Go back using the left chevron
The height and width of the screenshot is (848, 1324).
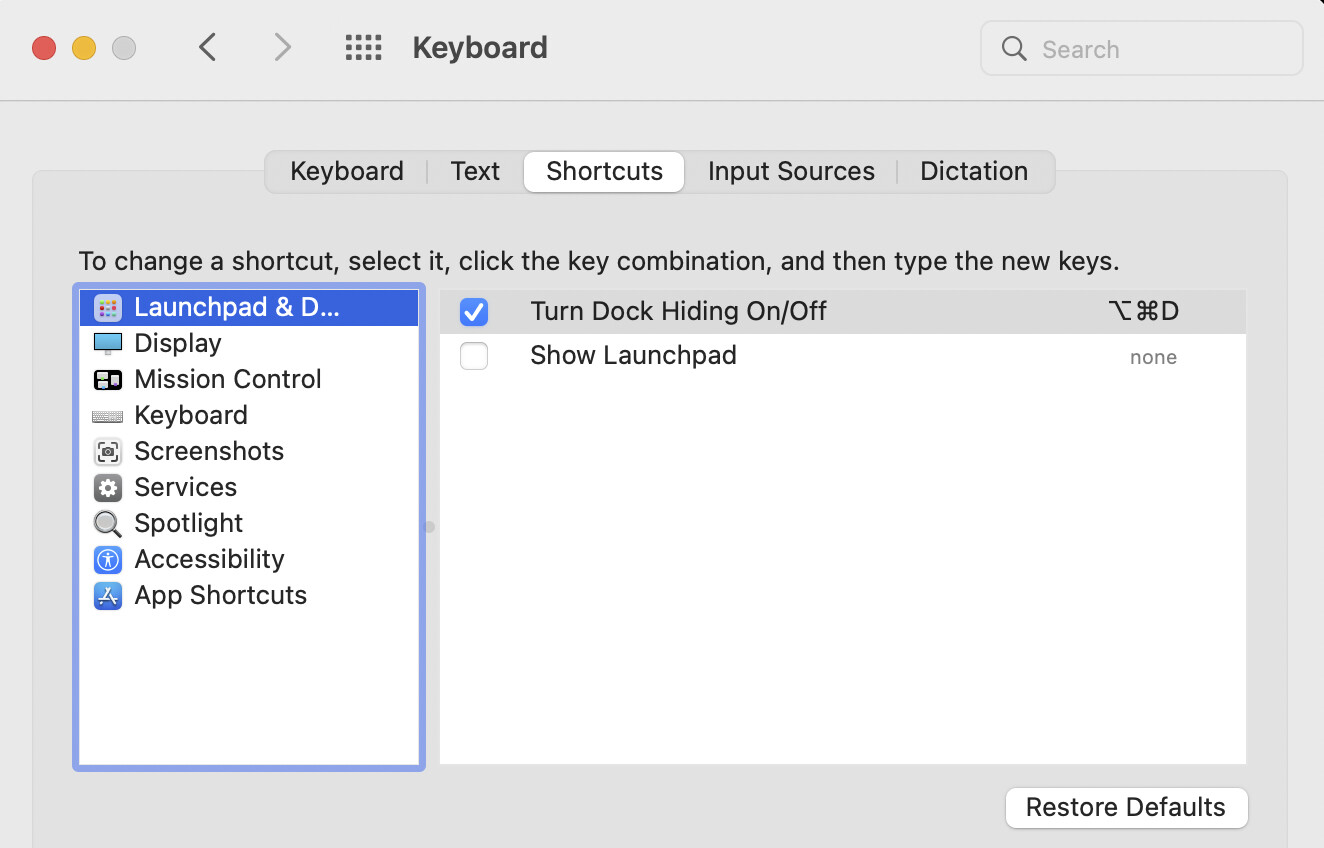pos(208,47)
